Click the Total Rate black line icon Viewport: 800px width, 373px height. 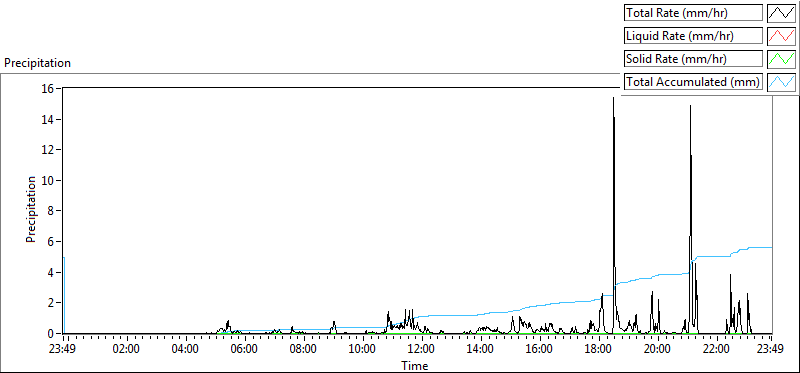click(781, 13)
